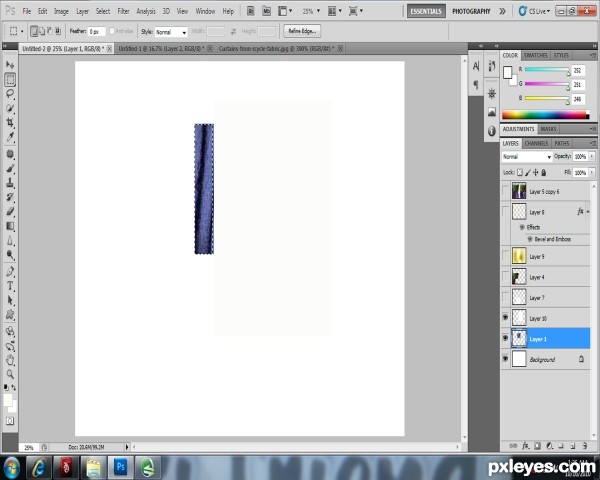Screen dimensions: 600x480
Task: Select the Horizontal Type tool
Action: click(x=10, y=286)
